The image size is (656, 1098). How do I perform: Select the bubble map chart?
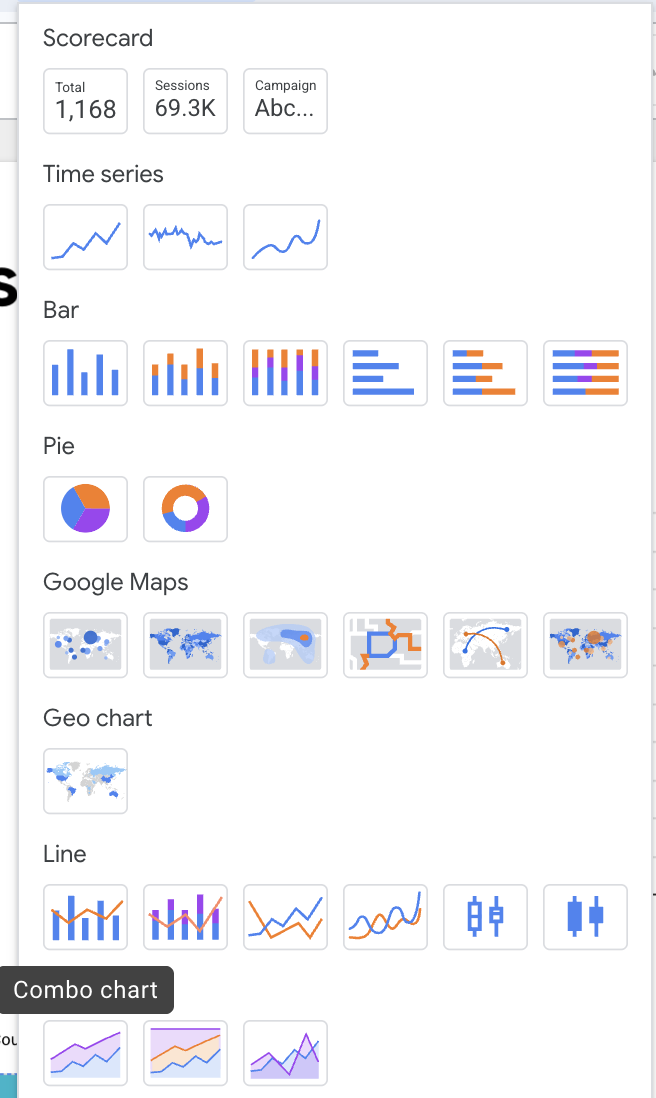pos(85,645)
